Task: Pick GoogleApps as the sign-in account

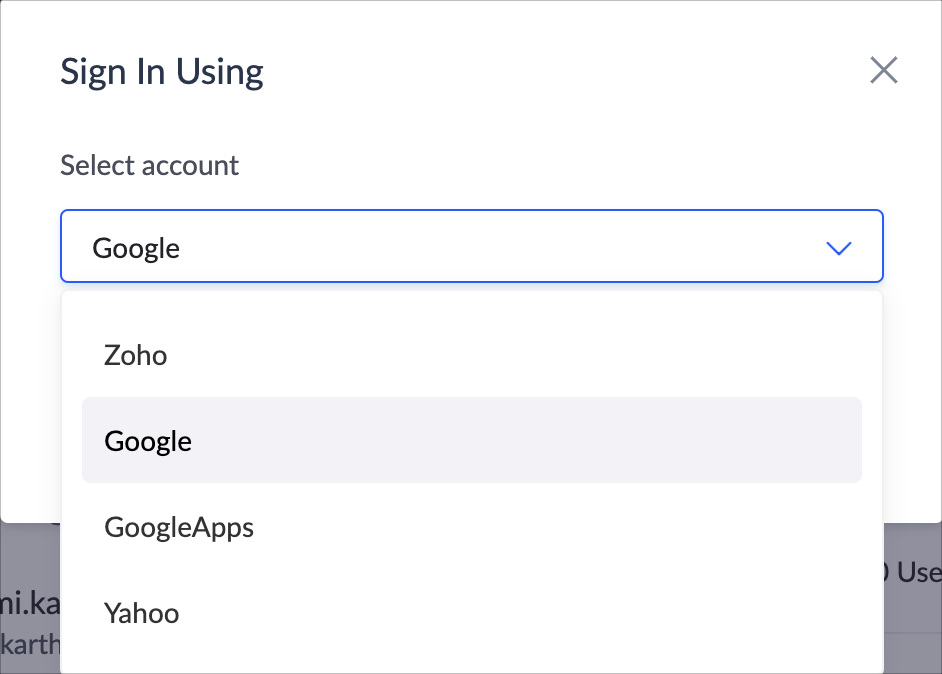Action: tap(179, 527)
